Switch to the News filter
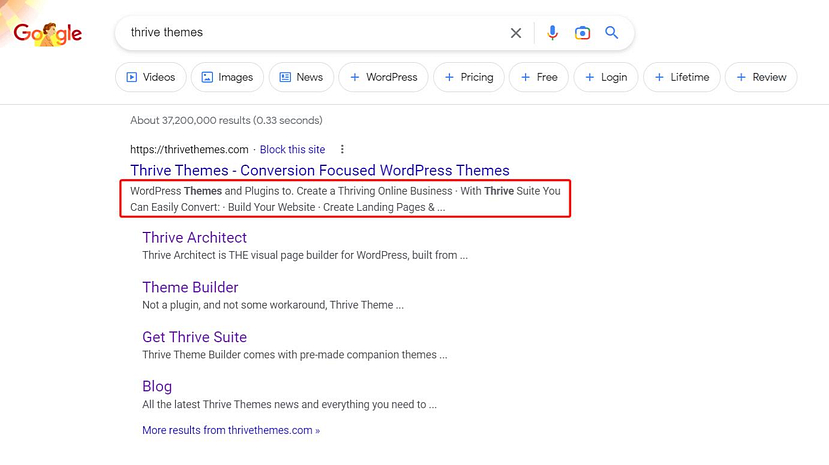Screen dimensions: 829x465 coord(301,77)
